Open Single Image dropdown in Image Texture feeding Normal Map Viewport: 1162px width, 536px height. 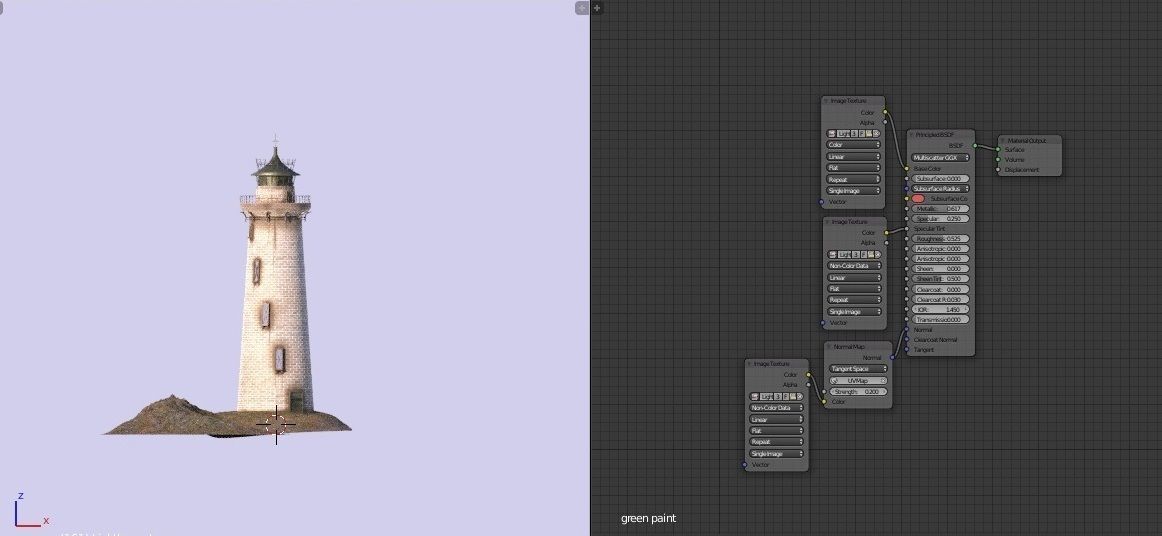click(777, 454)
